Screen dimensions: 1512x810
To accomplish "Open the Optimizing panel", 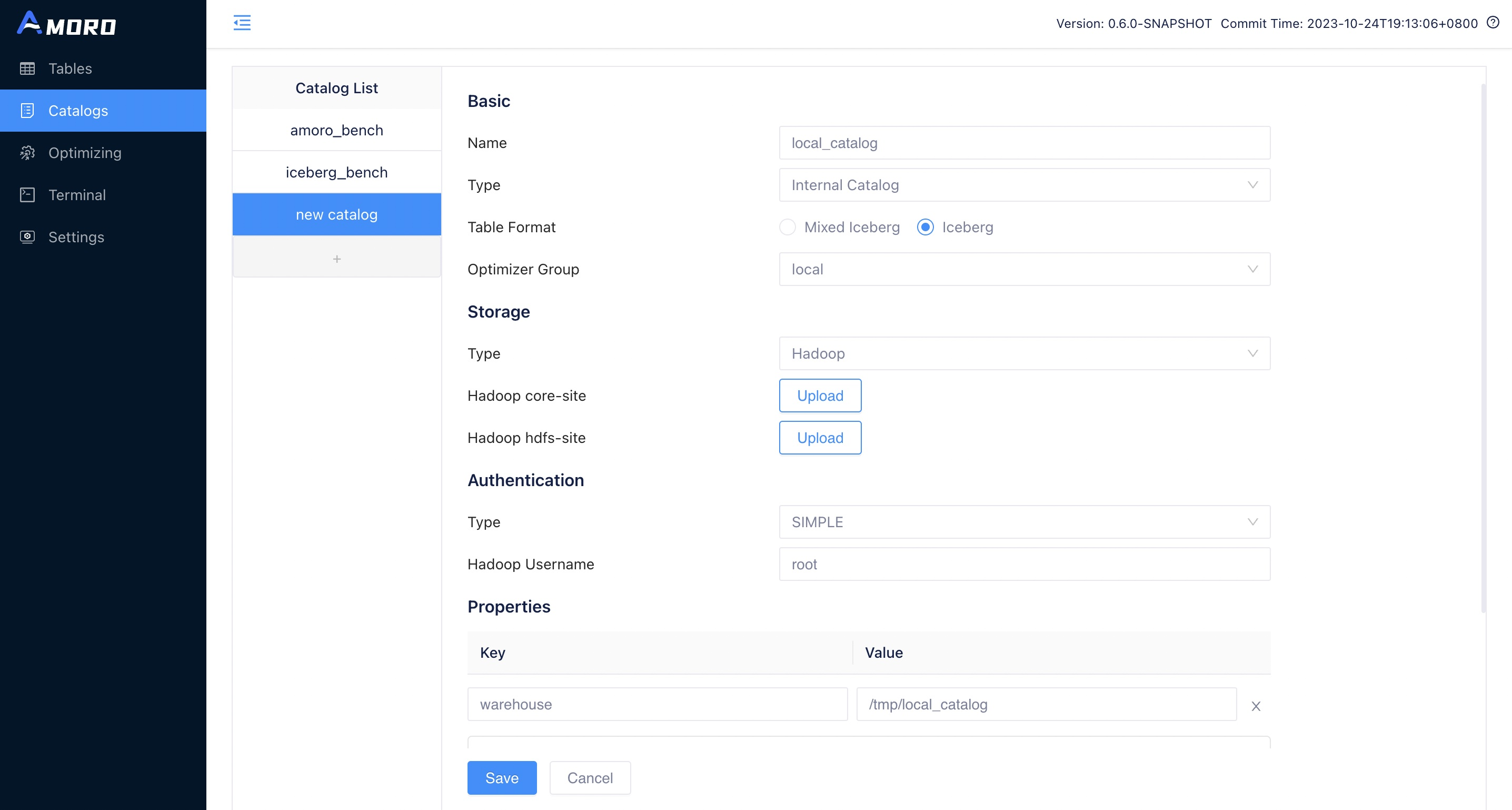I will coord(85,153).
